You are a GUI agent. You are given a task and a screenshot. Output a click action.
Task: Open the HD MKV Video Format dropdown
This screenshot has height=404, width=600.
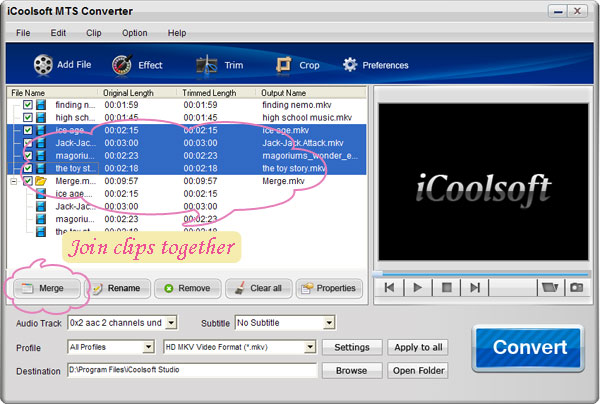coord(310,347)
